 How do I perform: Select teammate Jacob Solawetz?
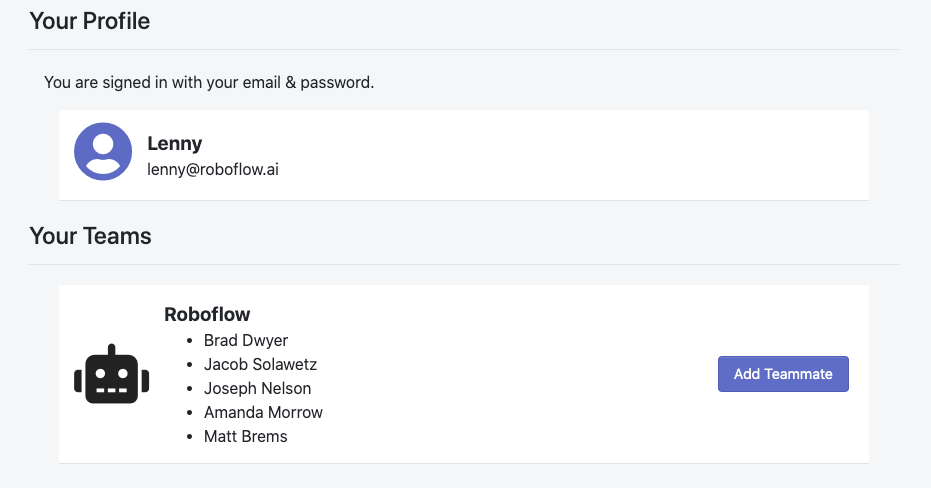pyautogui.click(x=260, y=365)
